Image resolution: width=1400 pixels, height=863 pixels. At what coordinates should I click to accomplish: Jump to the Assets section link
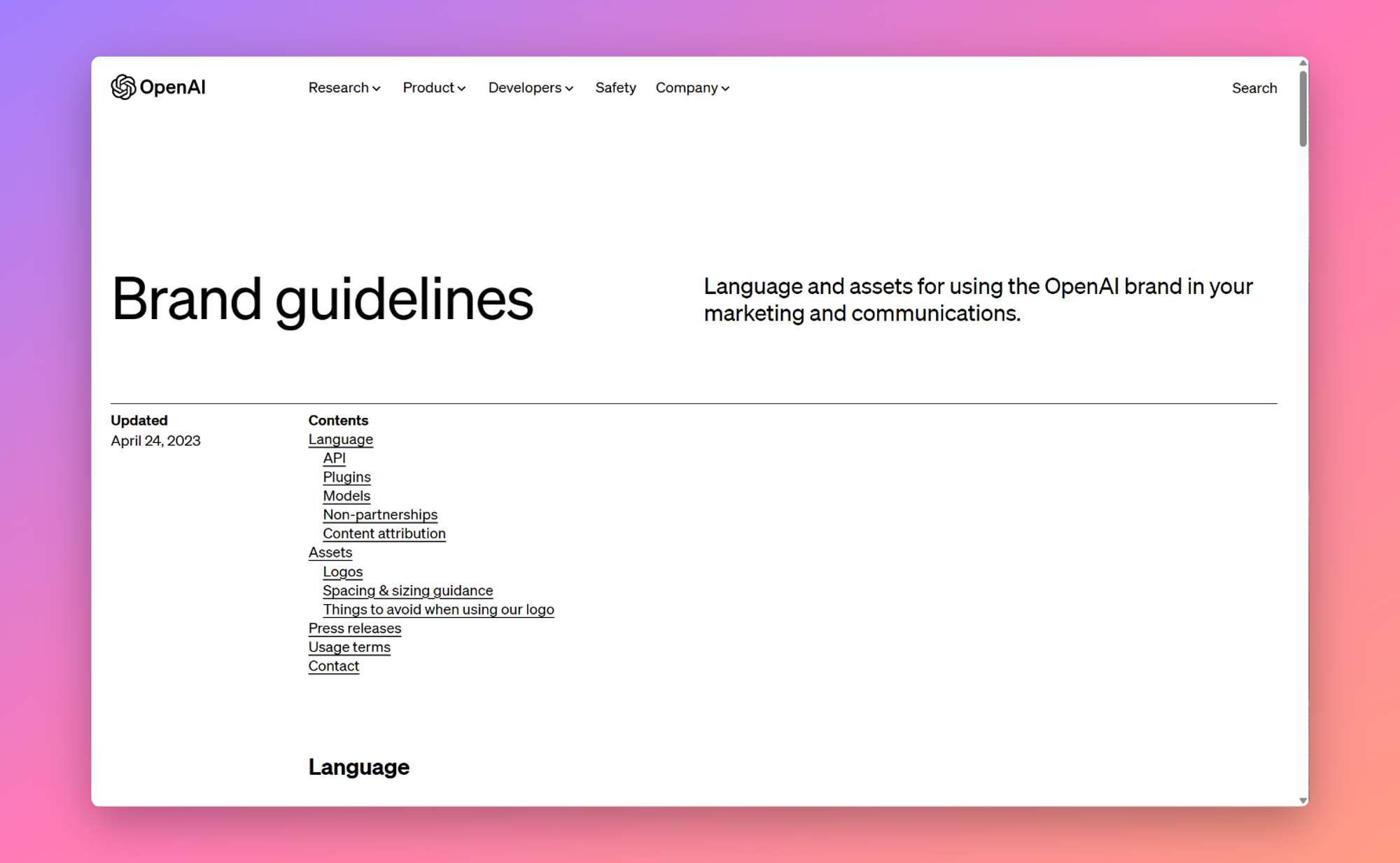pos(330,553)
